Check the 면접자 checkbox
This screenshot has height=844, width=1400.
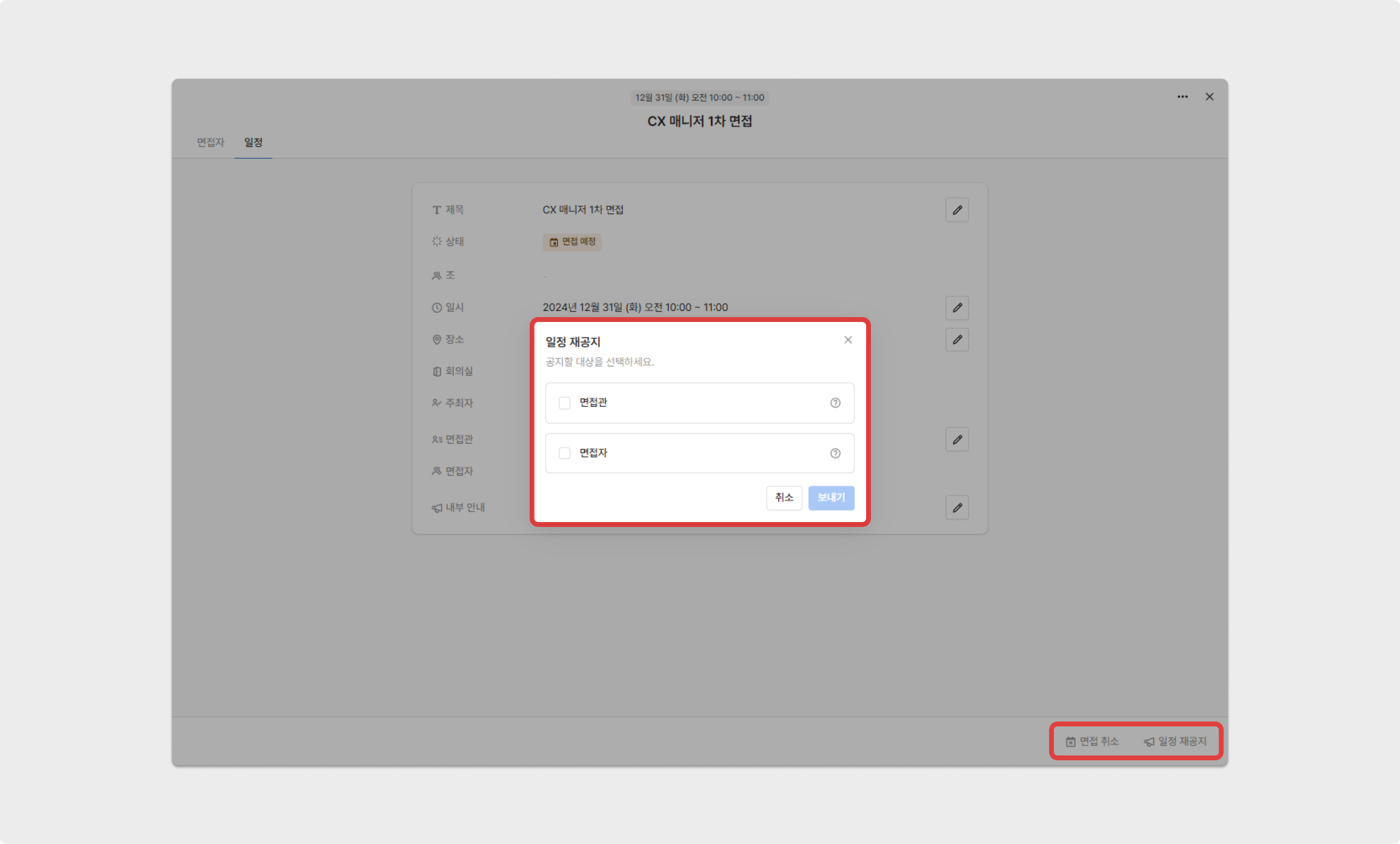pos(565,454)
